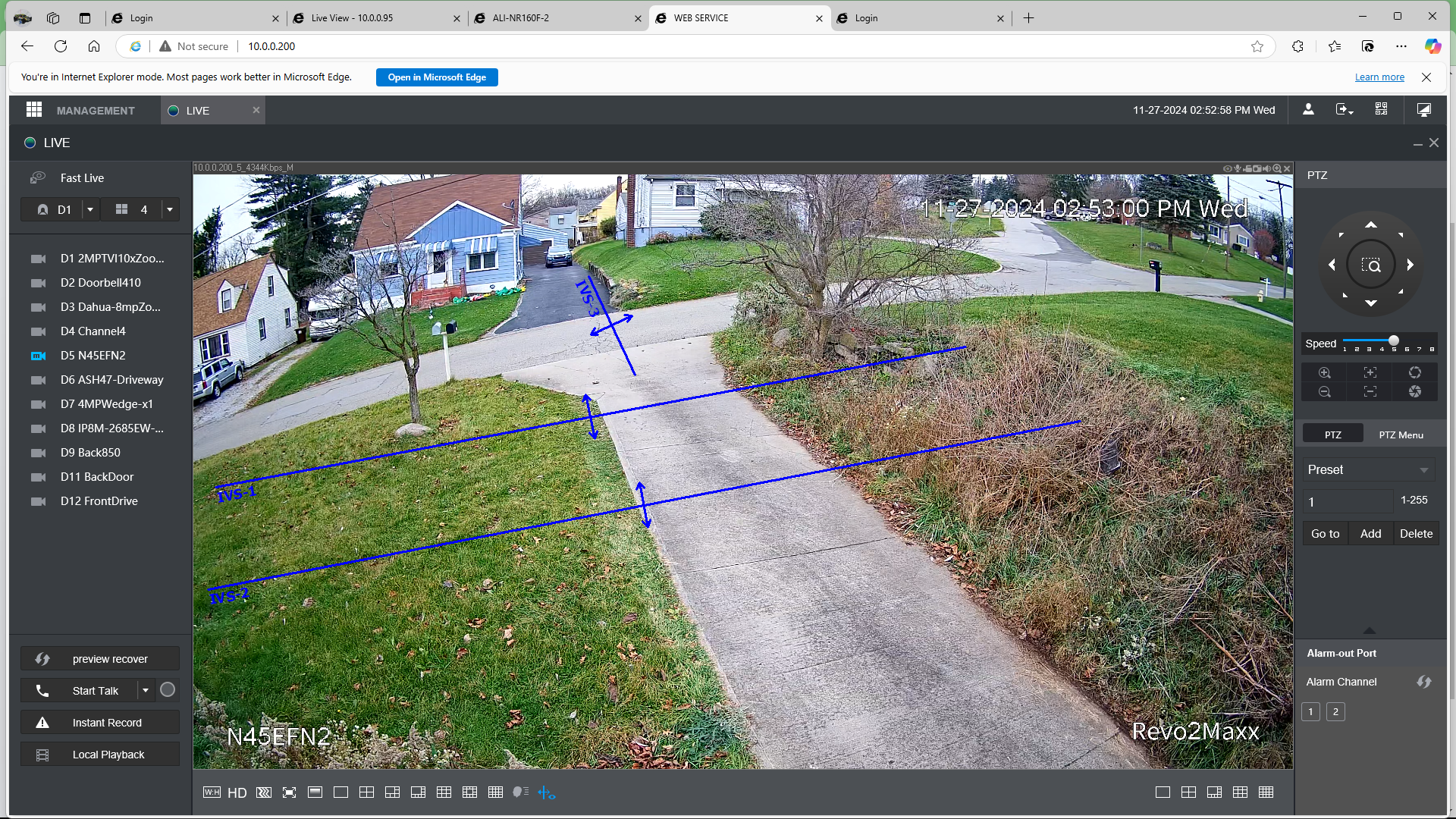Pan the PTZ camera right
The image size is (1456, 819).
click(1410, 265)
